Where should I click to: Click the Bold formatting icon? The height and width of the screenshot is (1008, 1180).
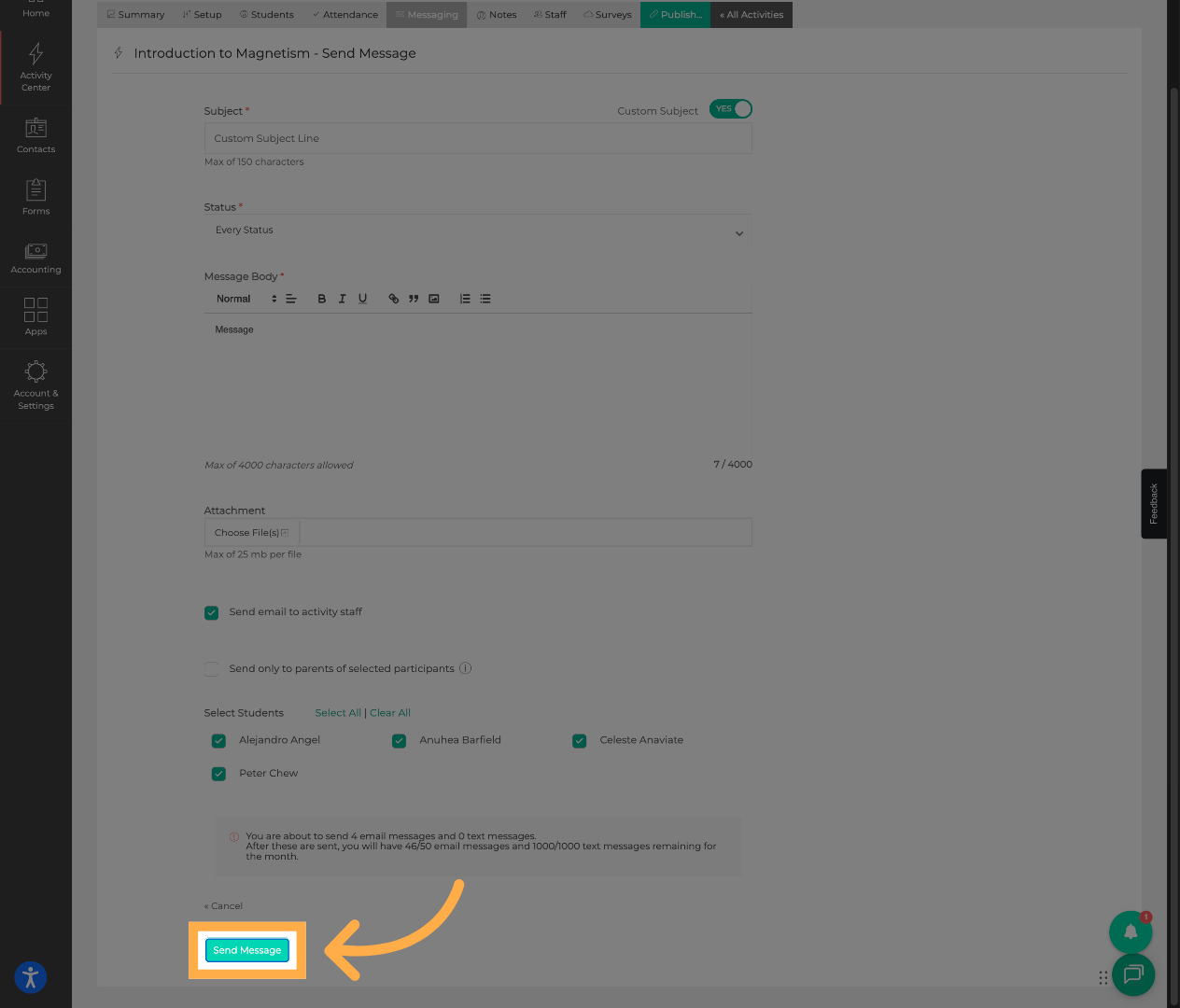322,299
